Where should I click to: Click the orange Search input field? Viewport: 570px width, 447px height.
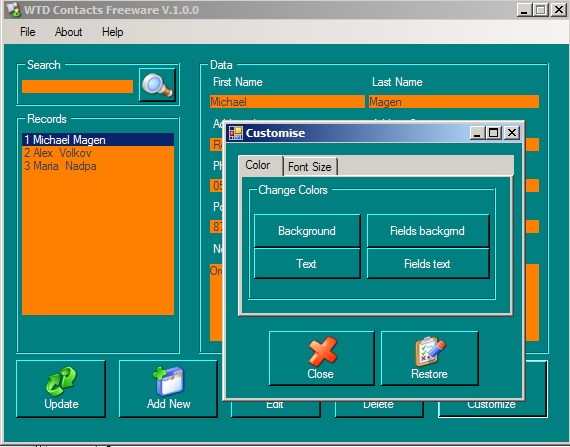[x=77, y=86]
